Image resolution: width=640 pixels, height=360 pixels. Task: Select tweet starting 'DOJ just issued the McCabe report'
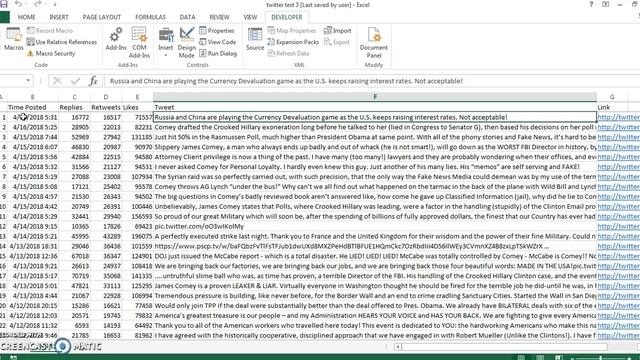375,256
